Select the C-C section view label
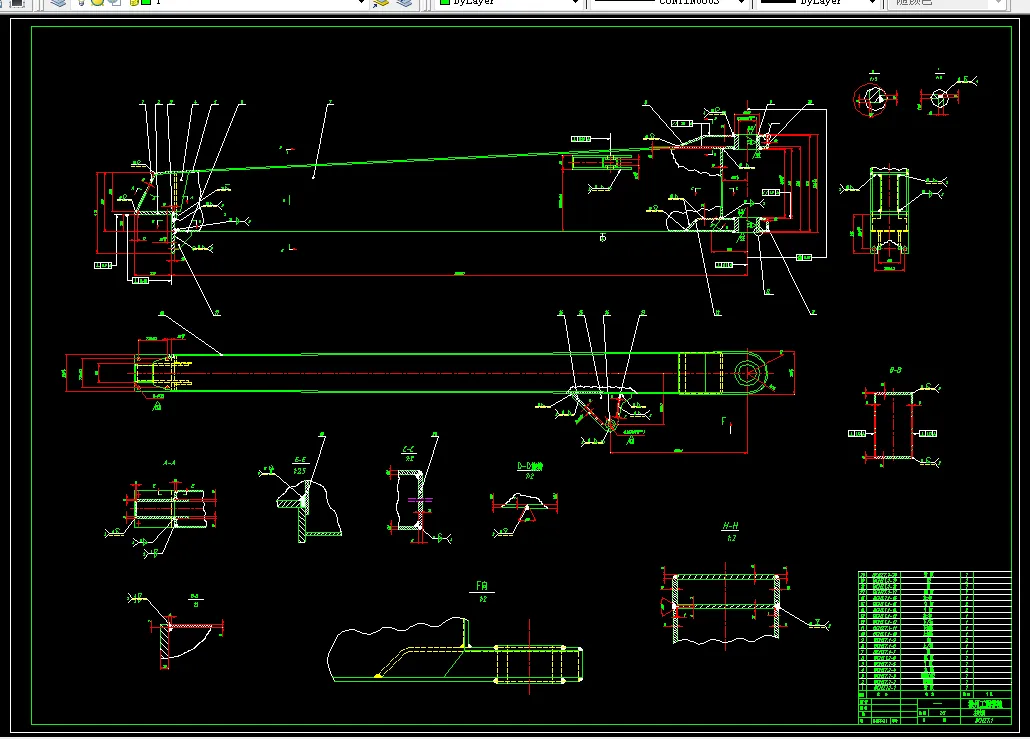 click(409, 453)
